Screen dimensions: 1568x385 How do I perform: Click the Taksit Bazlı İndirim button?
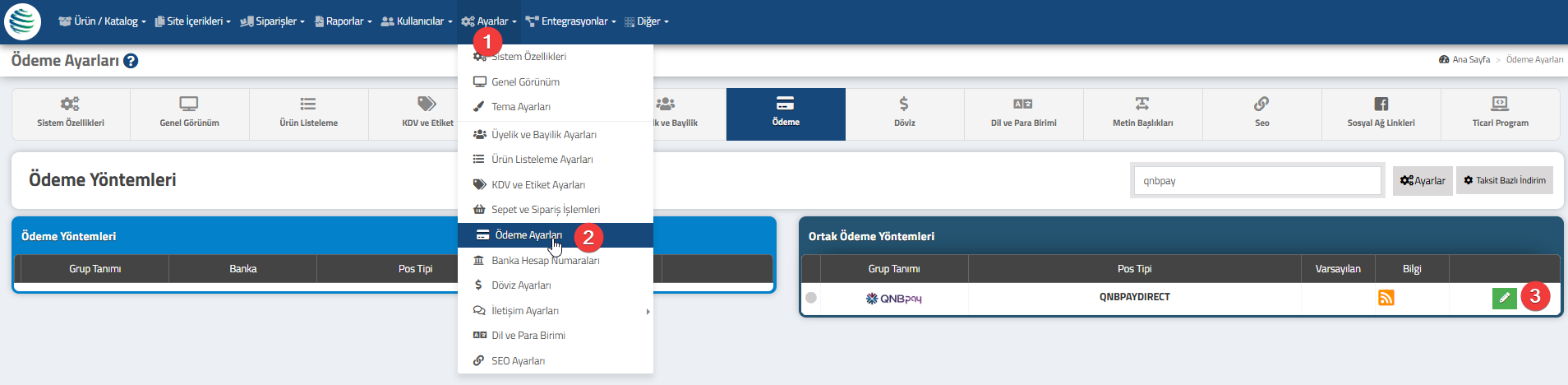pyautogui.click(x=1504, y=181)
